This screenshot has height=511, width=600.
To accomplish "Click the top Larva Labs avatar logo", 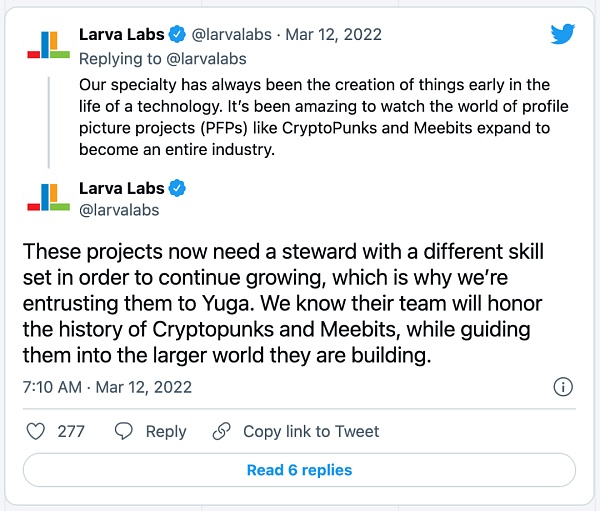I will 48,46.
